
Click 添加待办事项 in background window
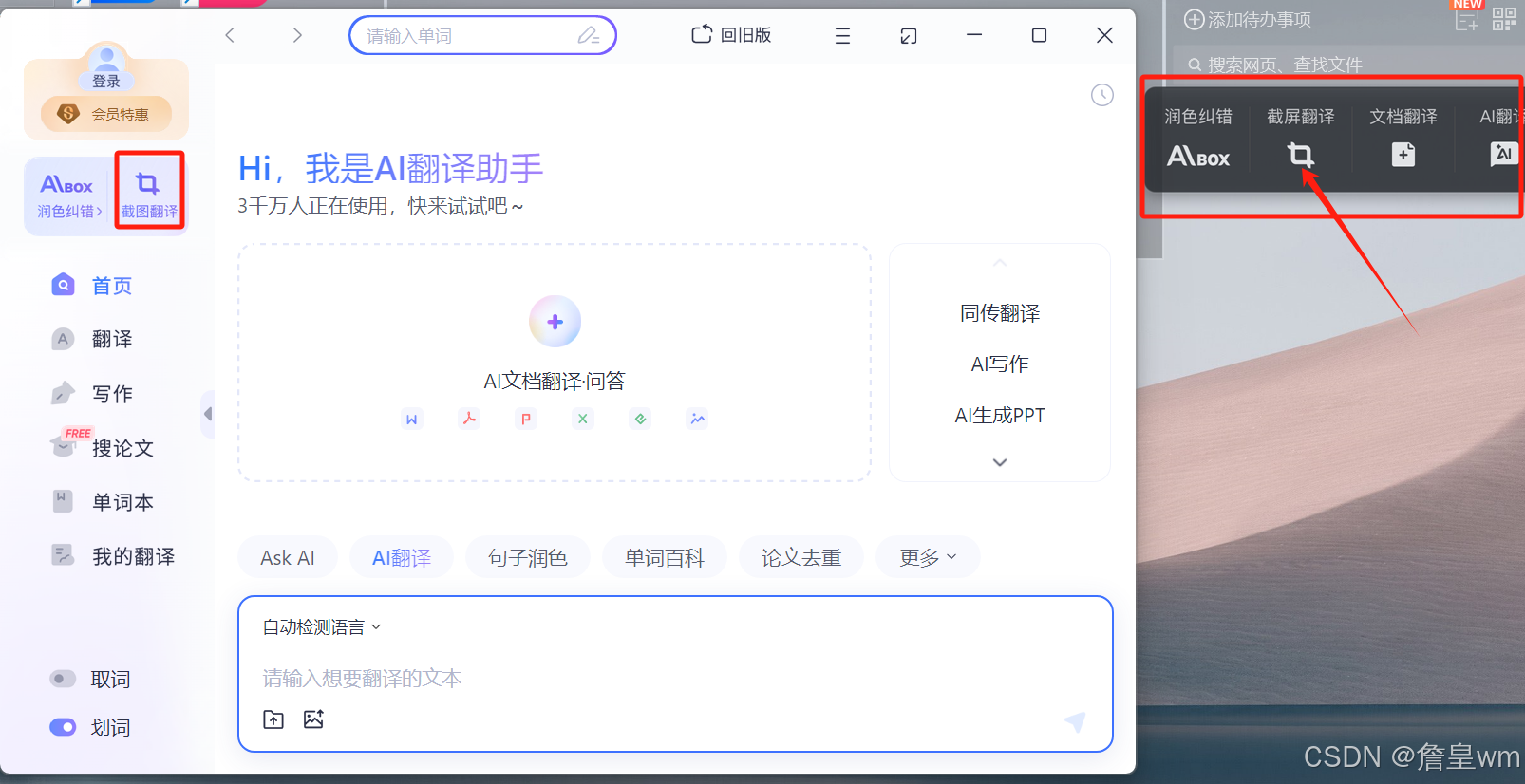click(1248, 19)
